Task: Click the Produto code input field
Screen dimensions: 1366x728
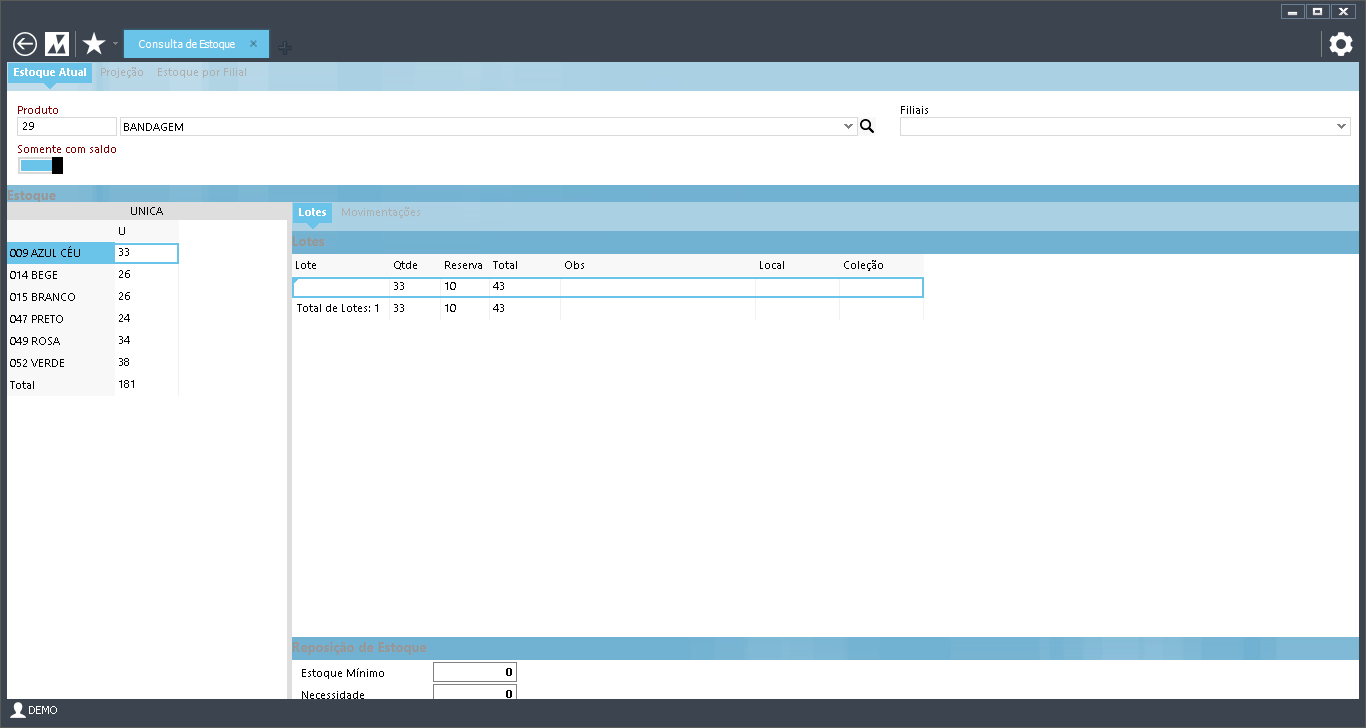Action: tap(67, 127)
